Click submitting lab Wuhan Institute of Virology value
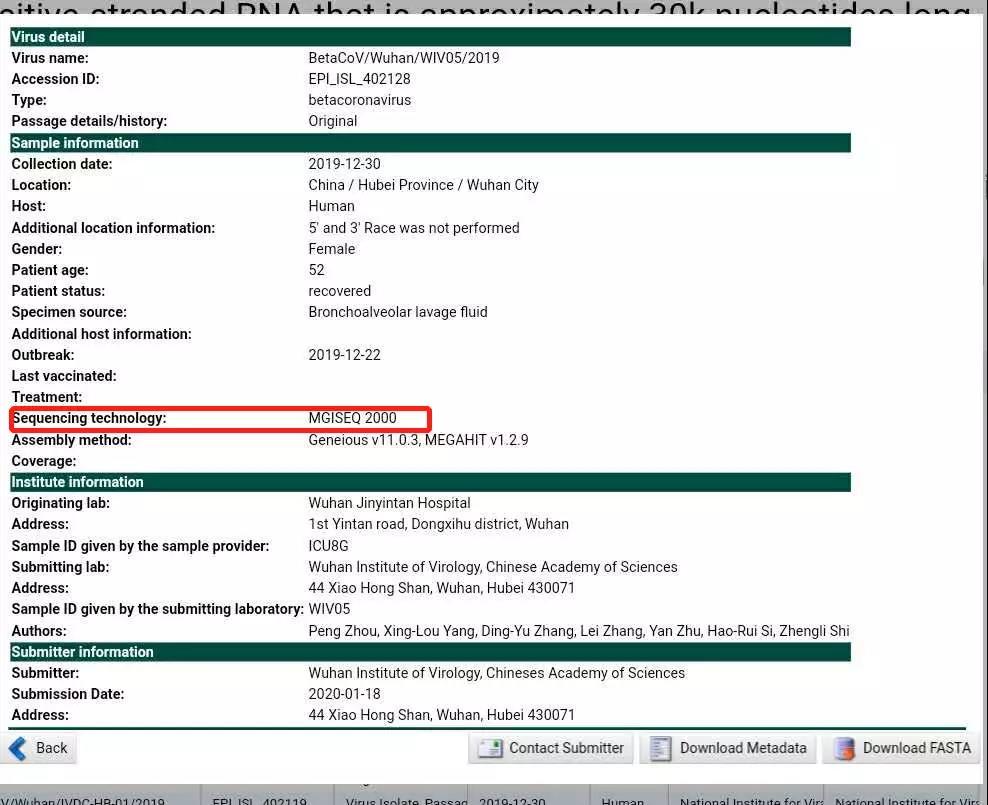Screen dimensions: 988x805 493,567
